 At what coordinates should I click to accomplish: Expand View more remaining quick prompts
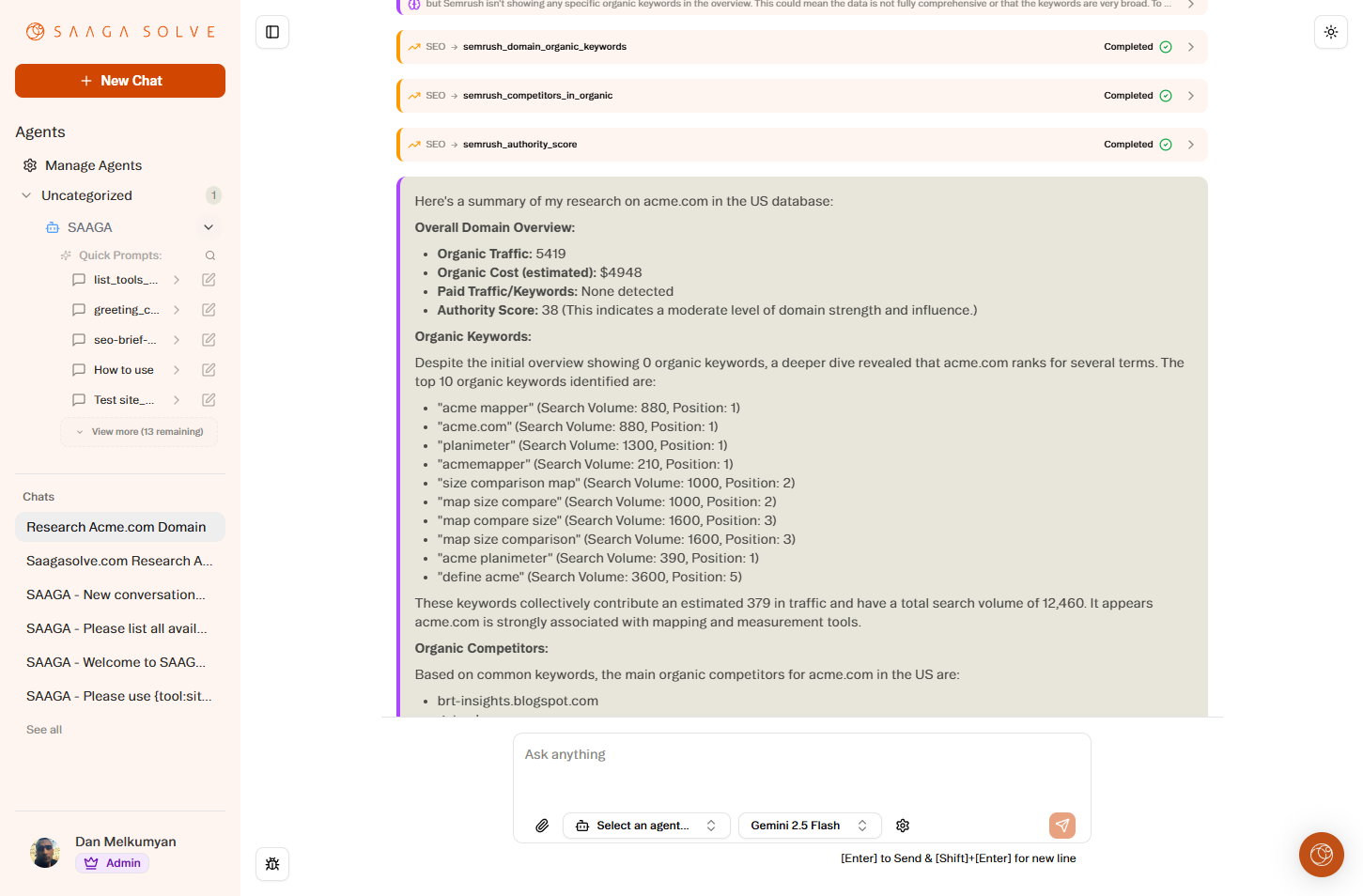[x=138, y=431]
